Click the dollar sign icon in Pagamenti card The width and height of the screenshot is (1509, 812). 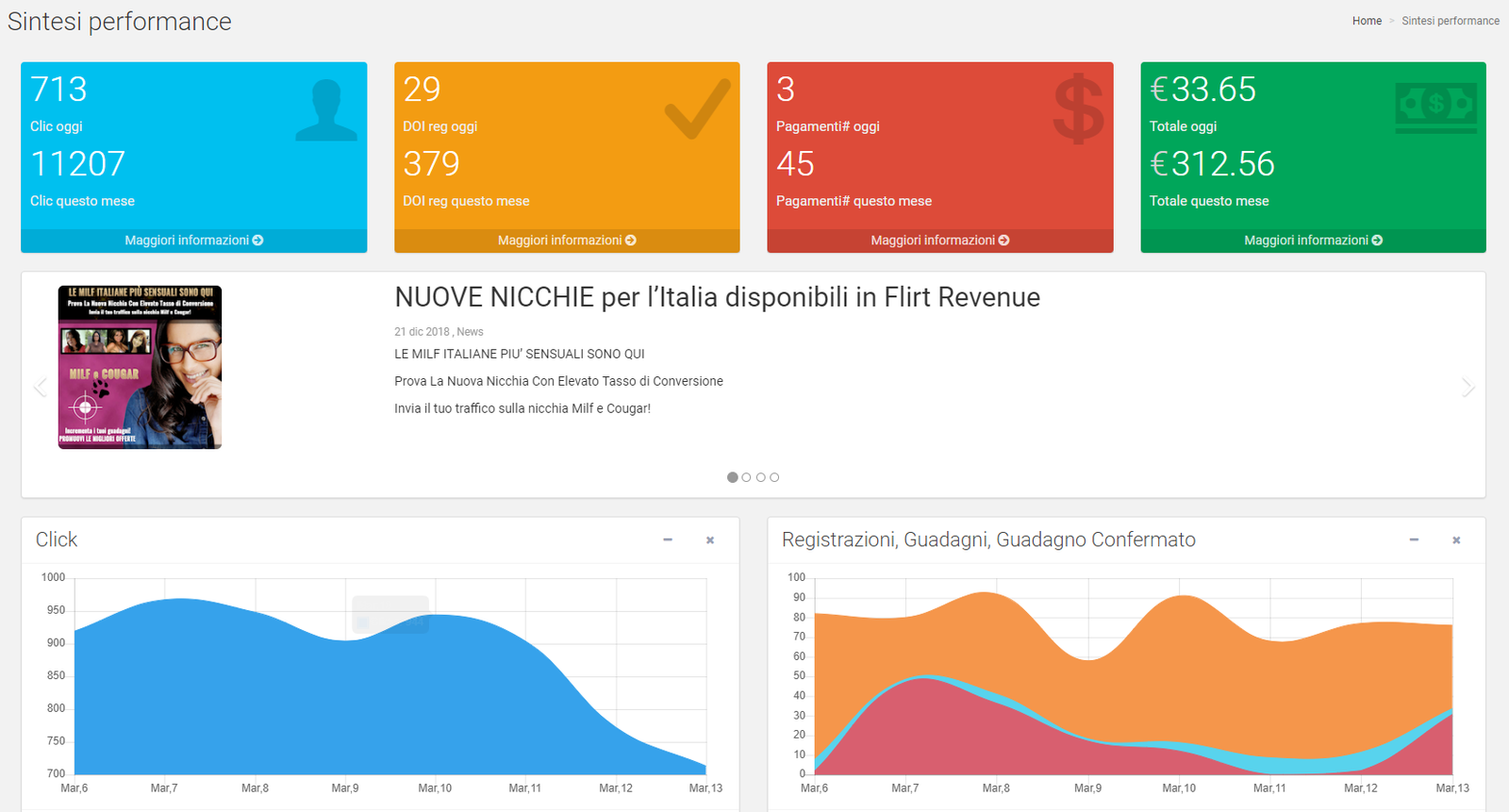[x=1078, y=110]
